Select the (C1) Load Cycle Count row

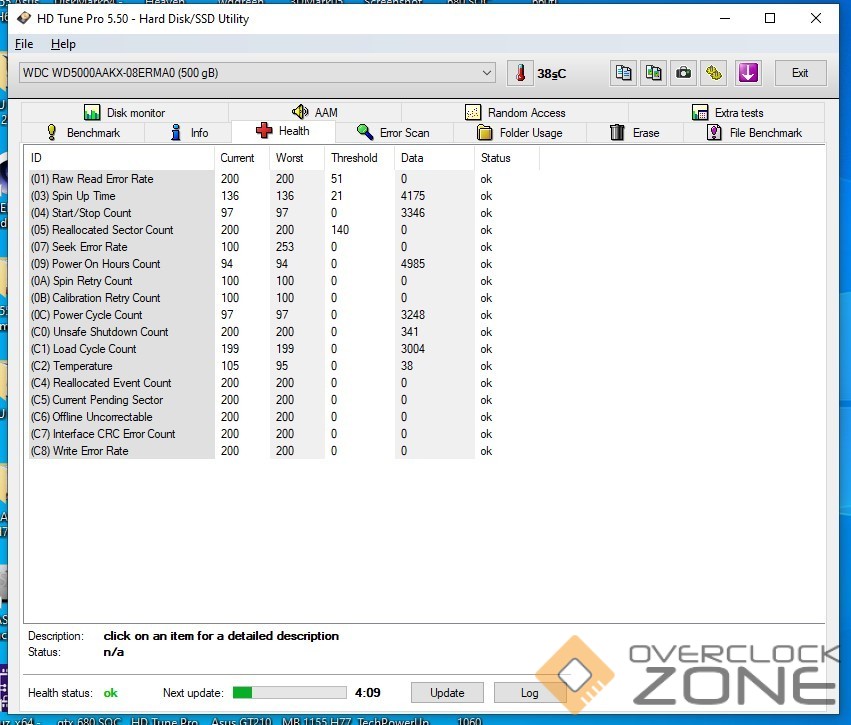click(284, 349)
